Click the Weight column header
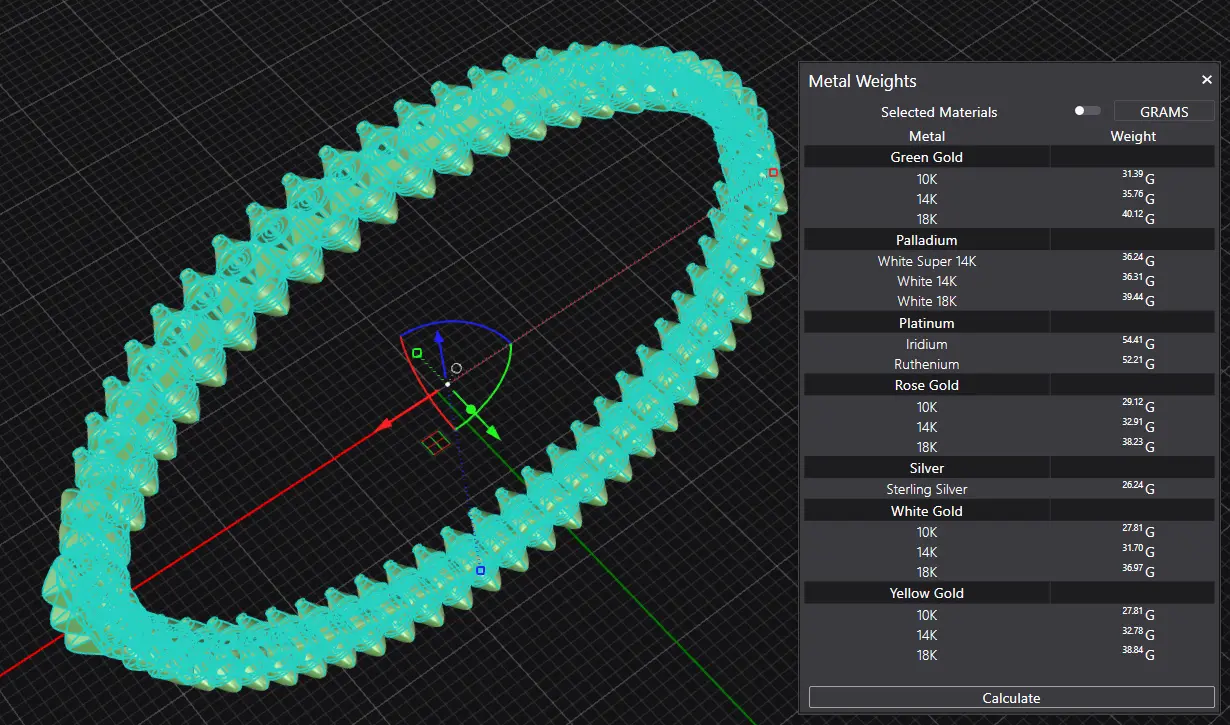1230x725 pixels. click(x=1132, y=136)
